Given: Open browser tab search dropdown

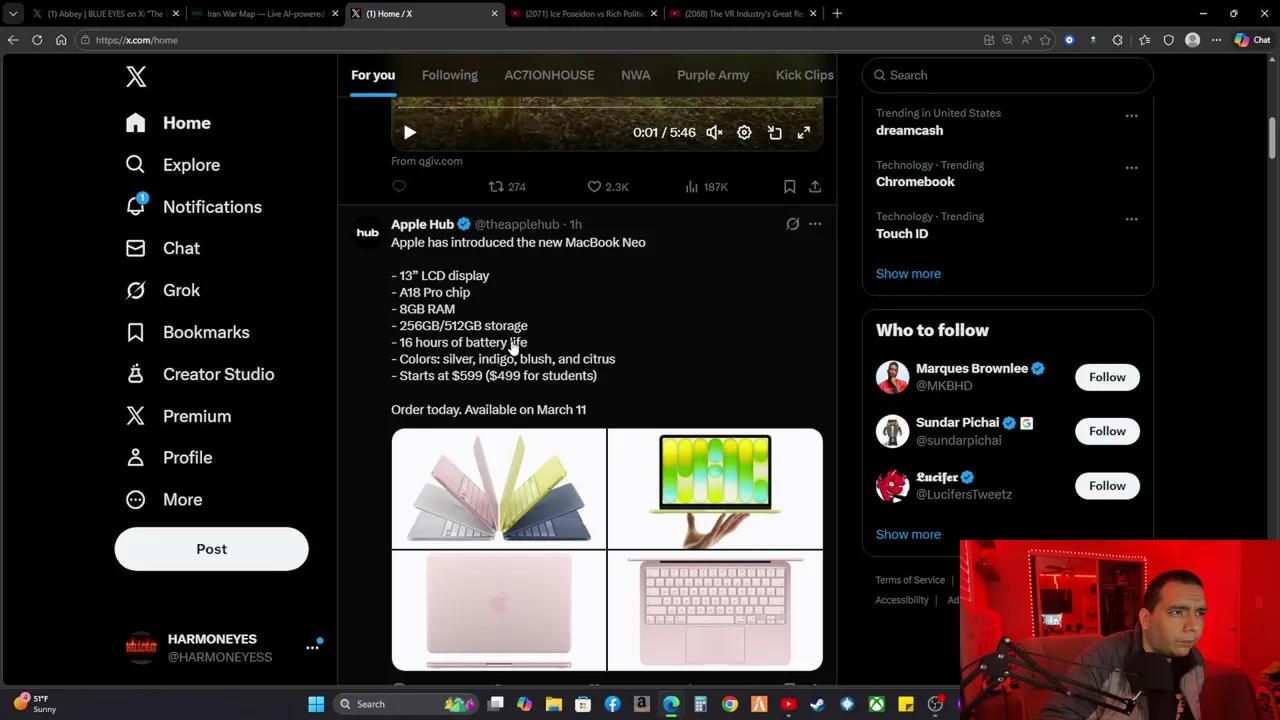Looking at the screenshot, I should pyautogui.click(x=13, y=14).
